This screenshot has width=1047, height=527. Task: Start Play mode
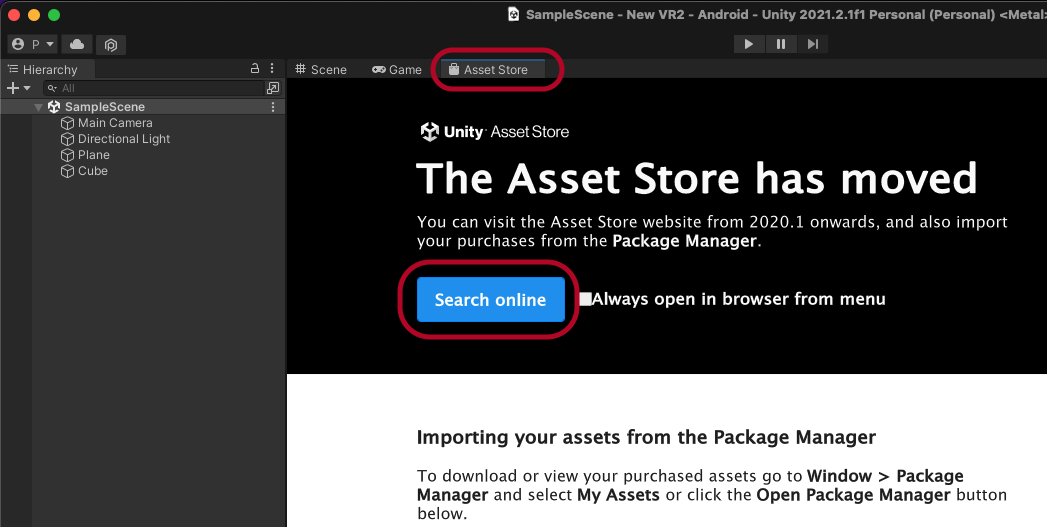pyautogui.click(x=749, y=44)
